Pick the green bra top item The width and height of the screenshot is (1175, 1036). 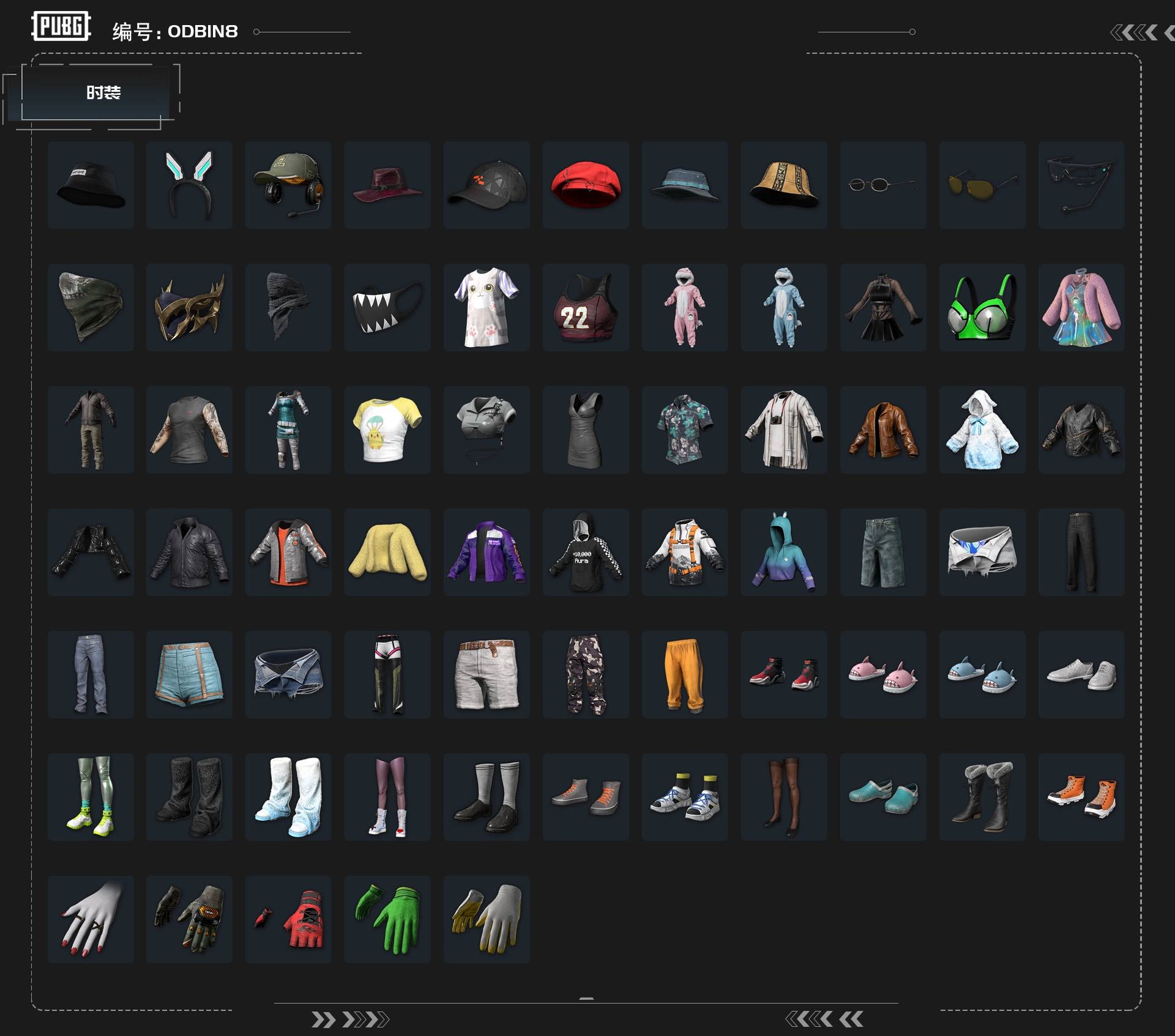coord(982,307)
